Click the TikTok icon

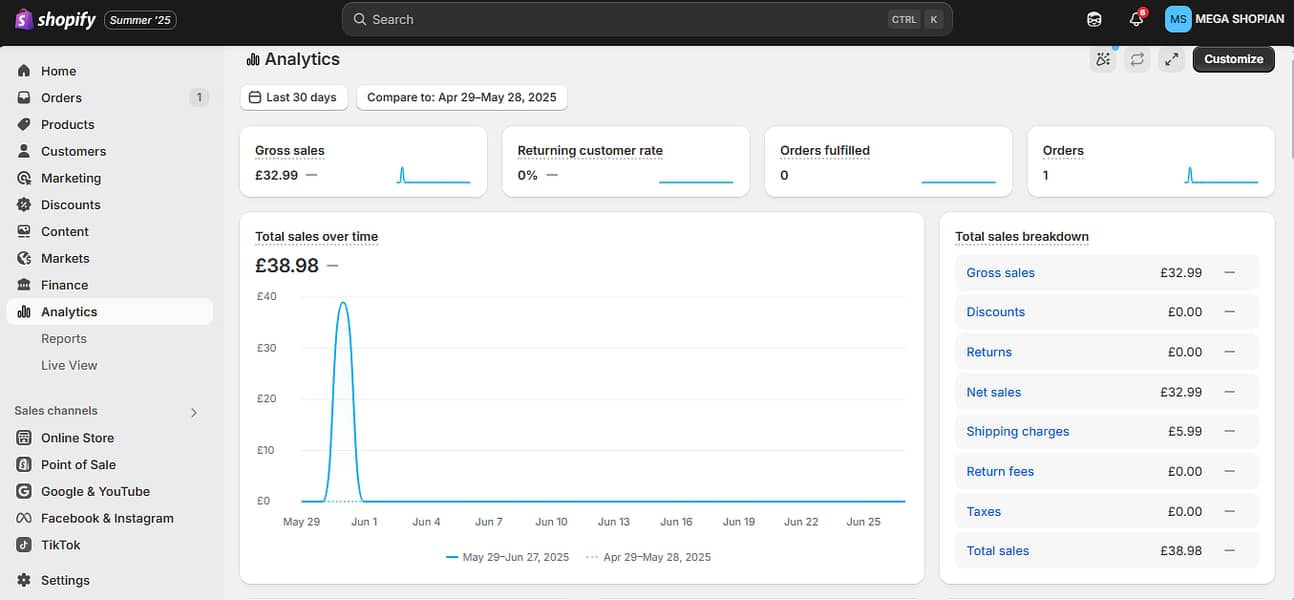pos(24,545)
